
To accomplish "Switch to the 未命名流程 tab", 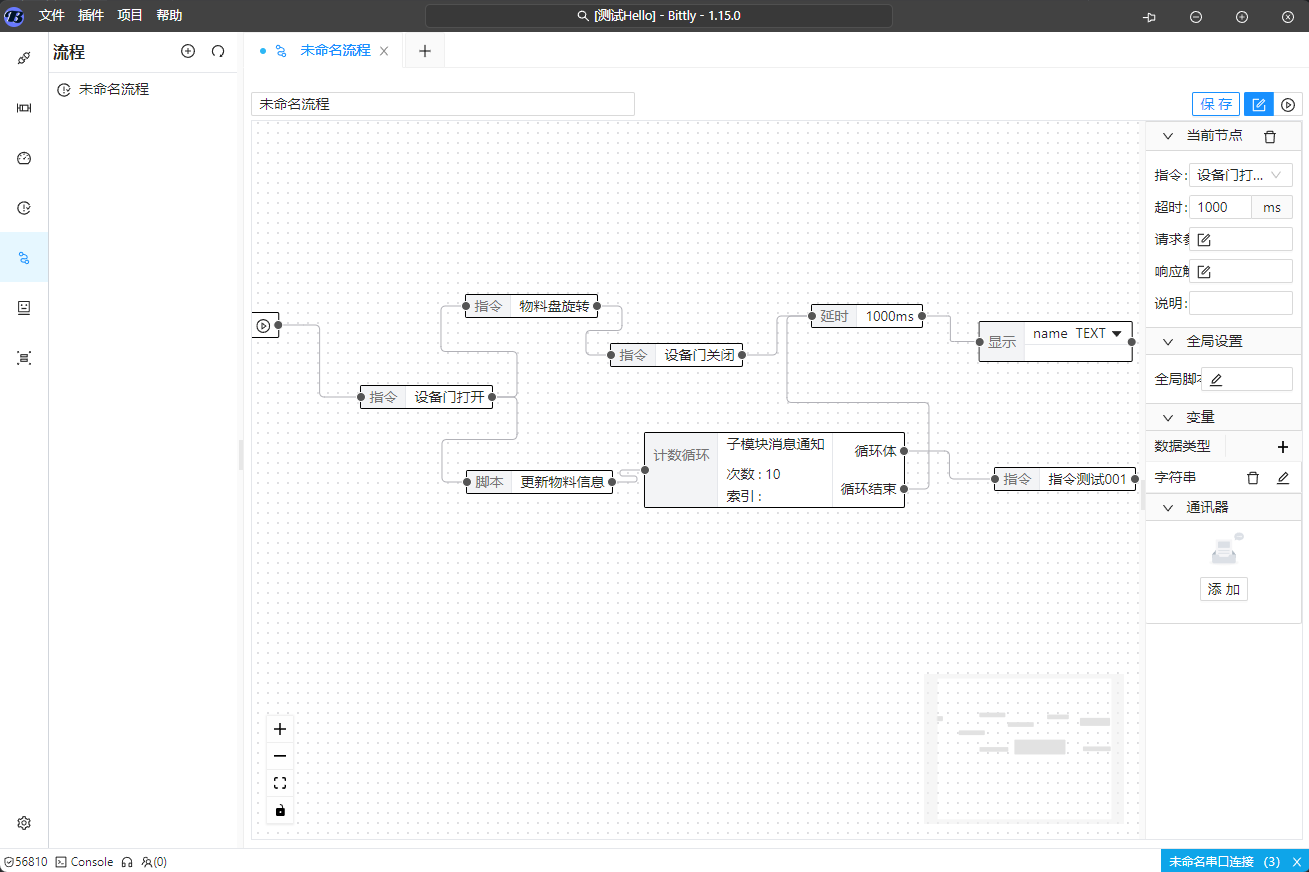I will pyautogui.click(x=335, y=50).
